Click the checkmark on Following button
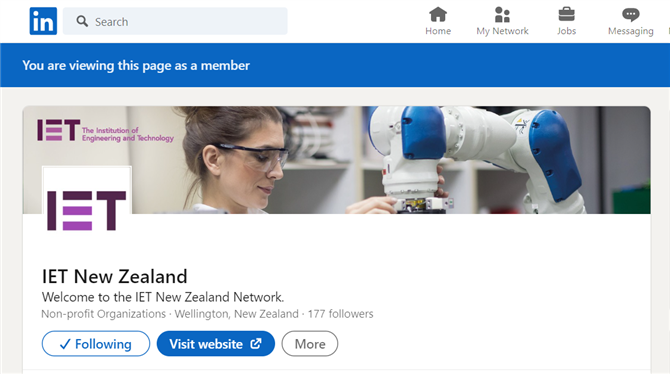 point(65,344)
